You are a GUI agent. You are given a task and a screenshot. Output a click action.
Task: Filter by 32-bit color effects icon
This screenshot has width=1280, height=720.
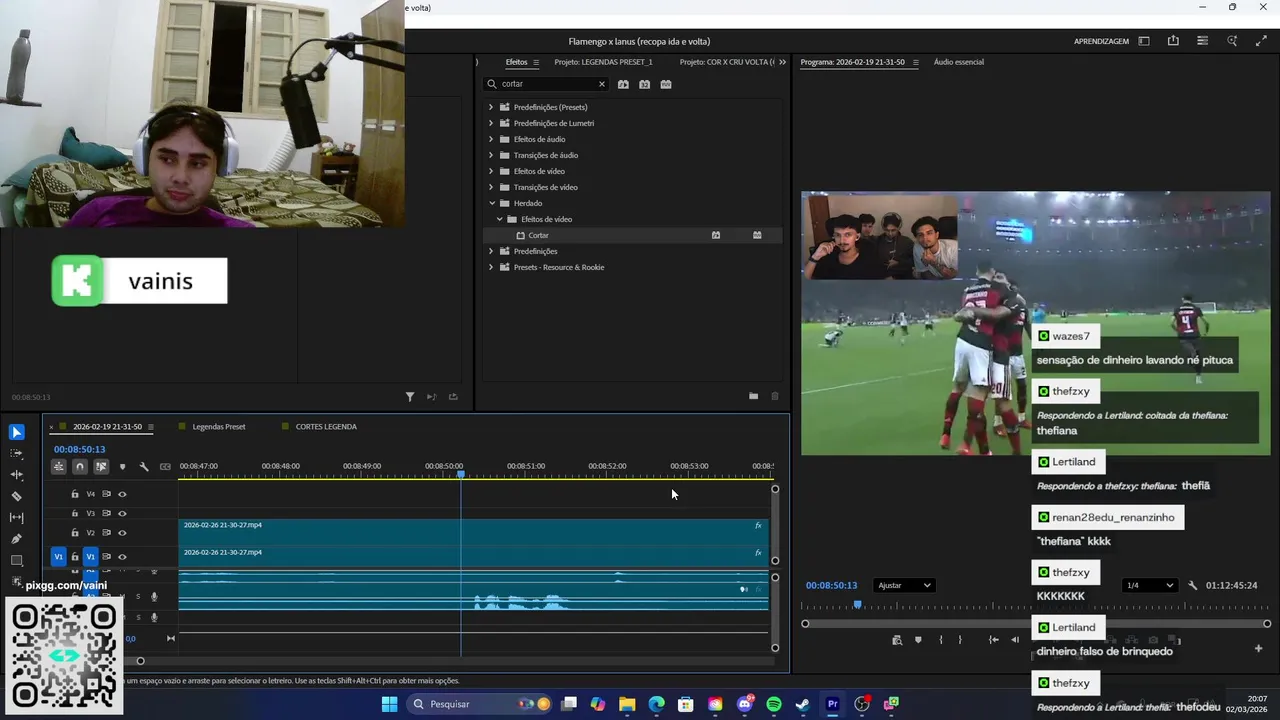(x=644, y=84)
